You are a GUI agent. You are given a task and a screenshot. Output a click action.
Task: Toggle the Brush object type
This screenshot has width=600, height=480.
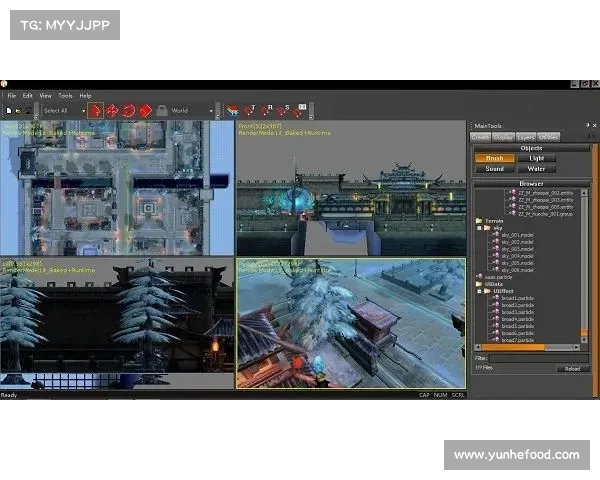pos(494,158)
